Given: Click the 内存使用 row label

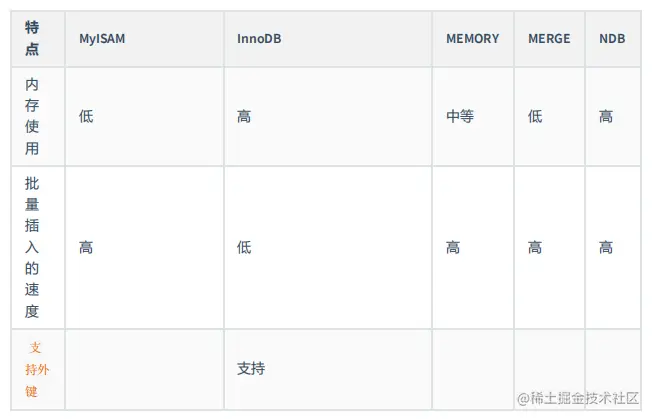Looking at the screenshot, I should (32, 117).
